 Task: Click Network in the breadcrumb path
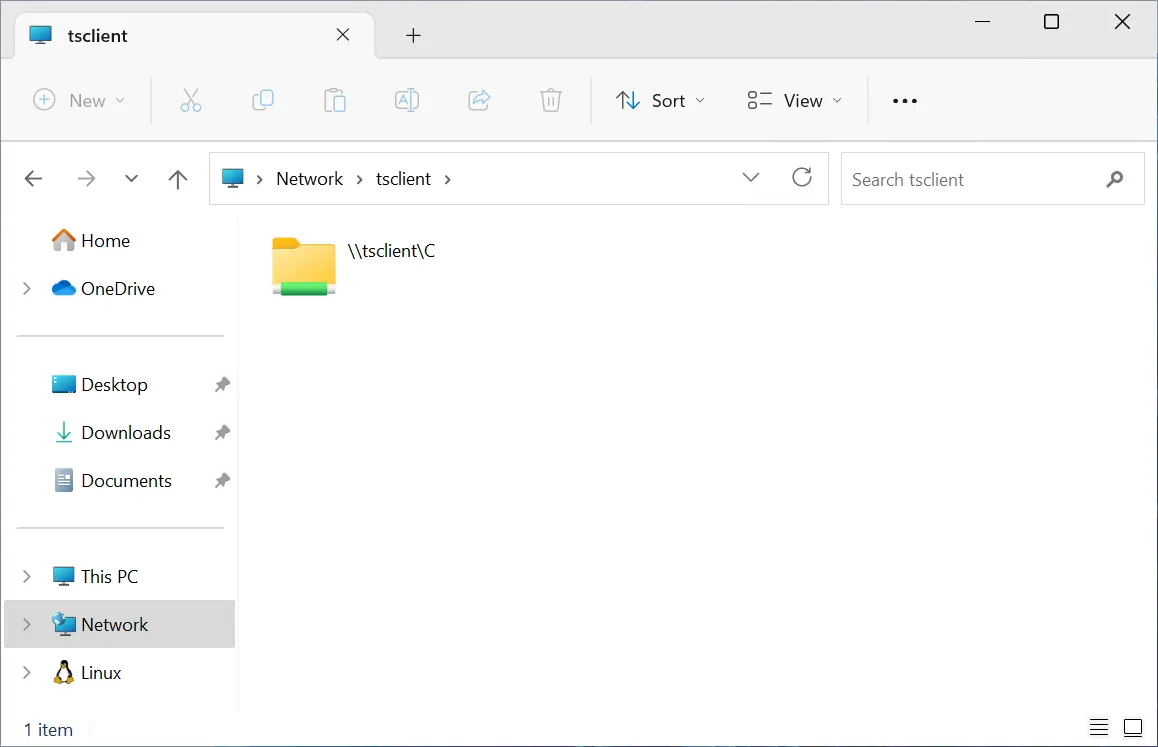tap(309, 179)
